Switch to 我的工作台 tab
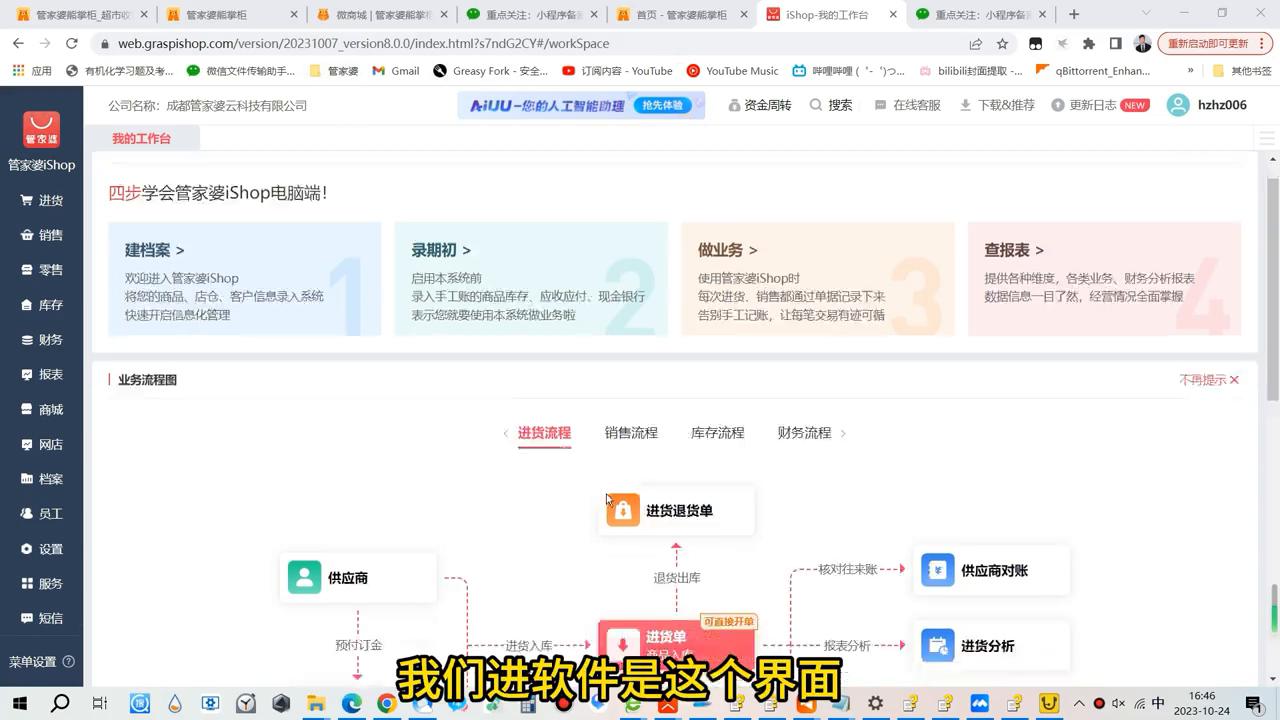This screenshot has width=1280, height=720. tap(141, 139)
